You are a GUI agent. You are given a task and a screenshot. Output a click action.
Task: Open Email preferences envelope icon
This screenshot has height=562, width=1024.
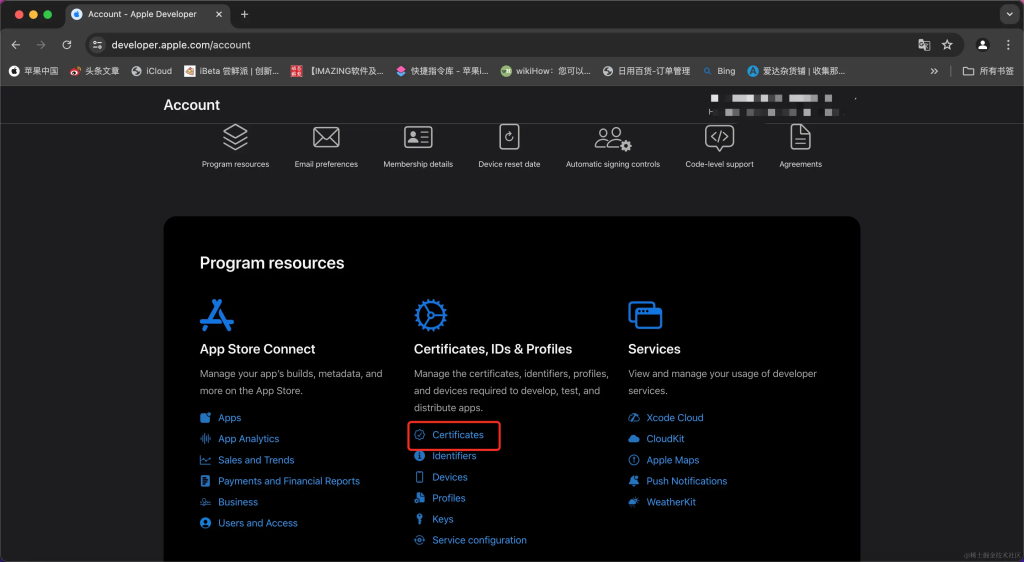[326, 137]
